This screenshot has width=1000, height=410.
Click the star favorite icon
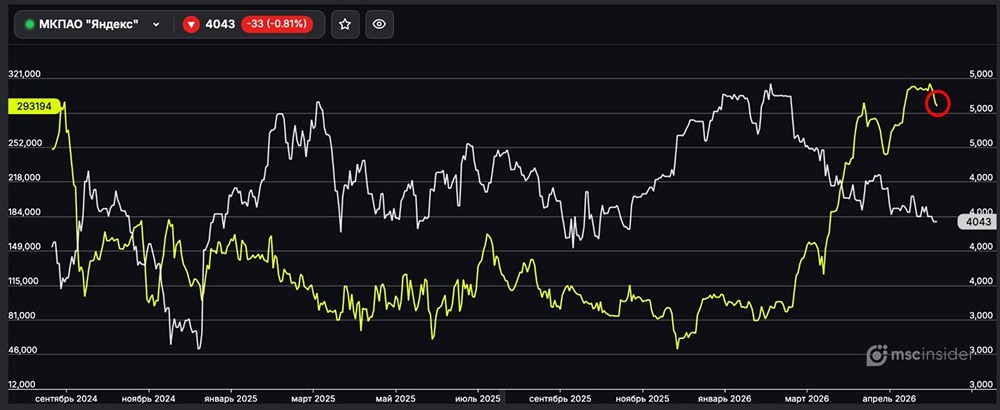tap(345, 24)
